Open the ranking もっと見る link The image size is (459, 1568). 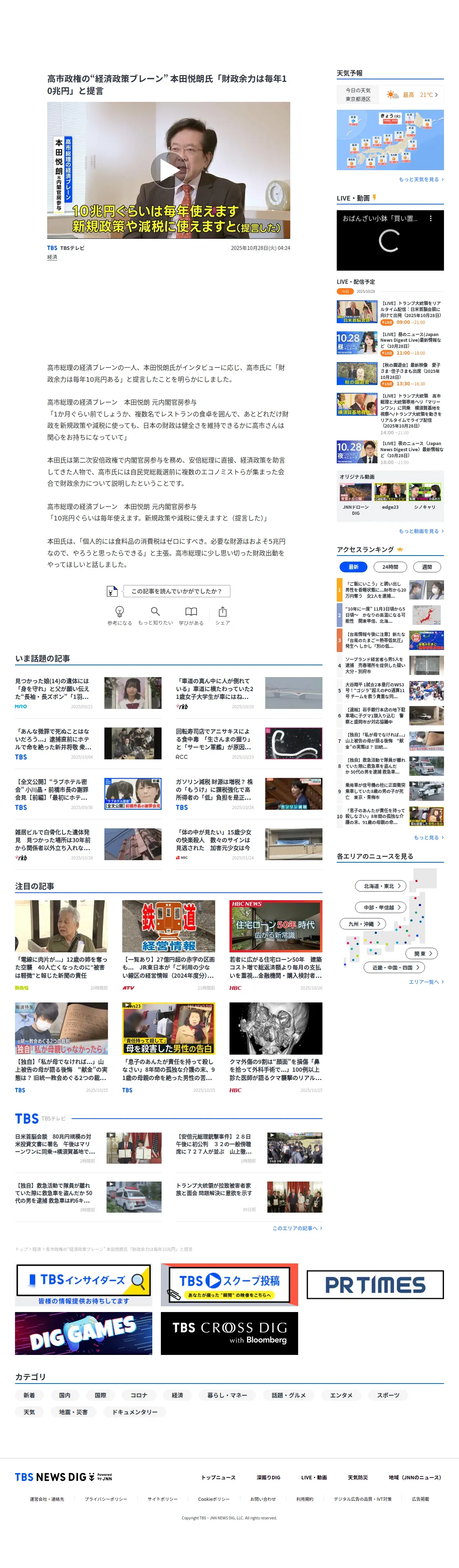point(429,838)
